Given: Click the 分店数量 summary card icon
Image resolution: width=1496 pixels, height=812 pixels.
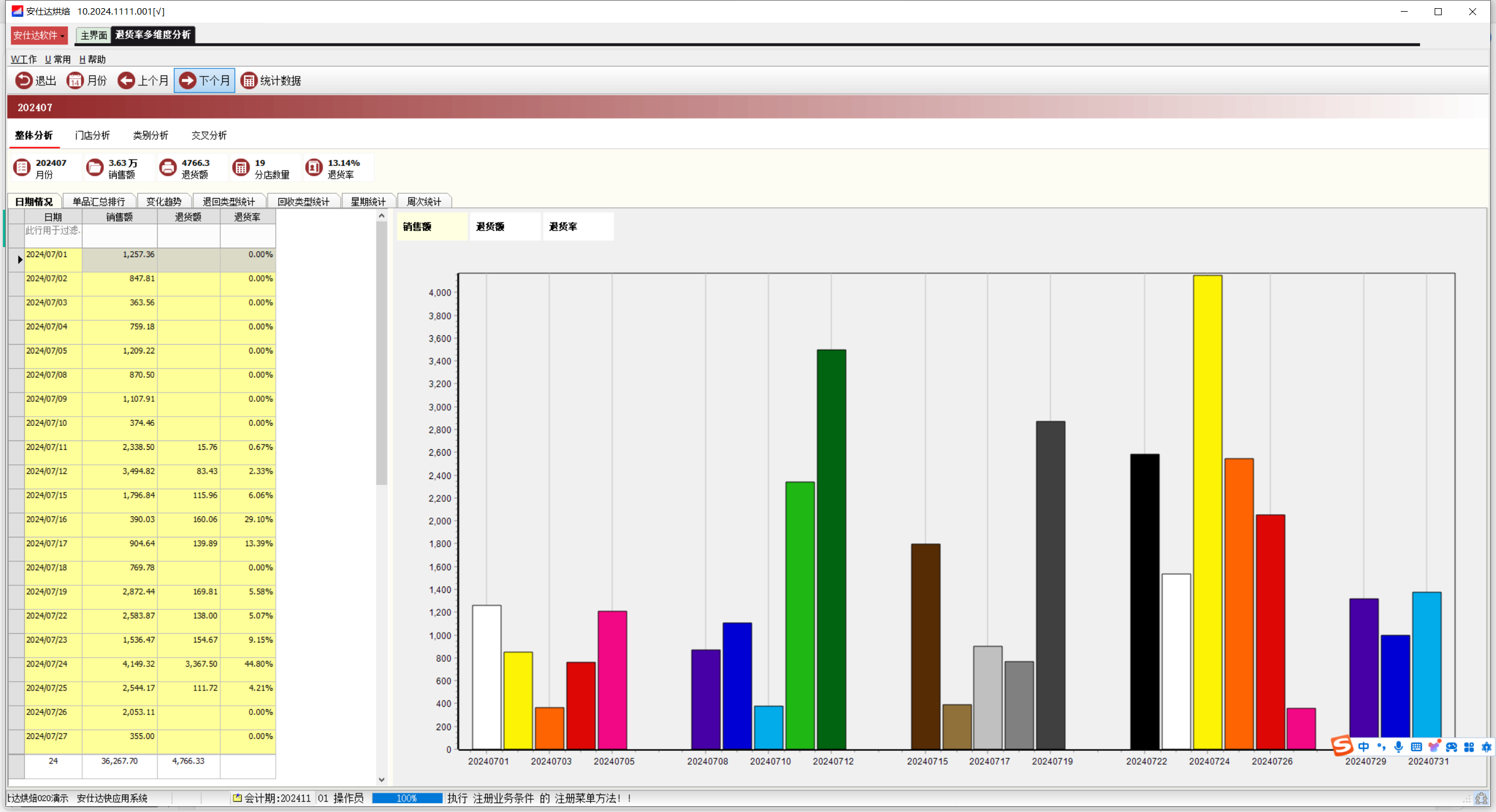Looking at the screenshot, I should pos(241,168).
